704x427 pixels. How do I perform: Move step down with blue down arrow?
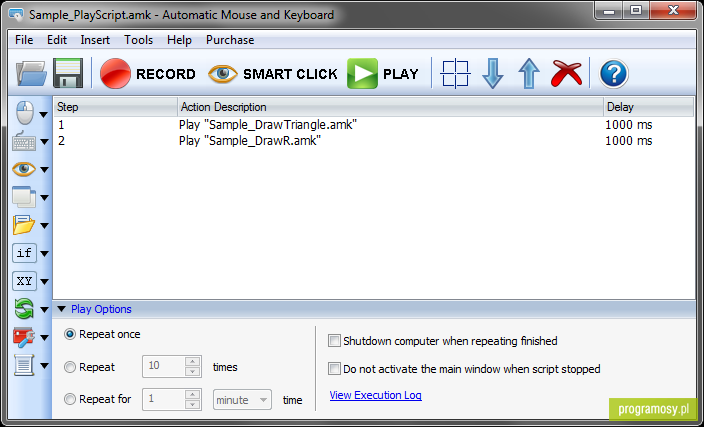[x=493, y=73]
